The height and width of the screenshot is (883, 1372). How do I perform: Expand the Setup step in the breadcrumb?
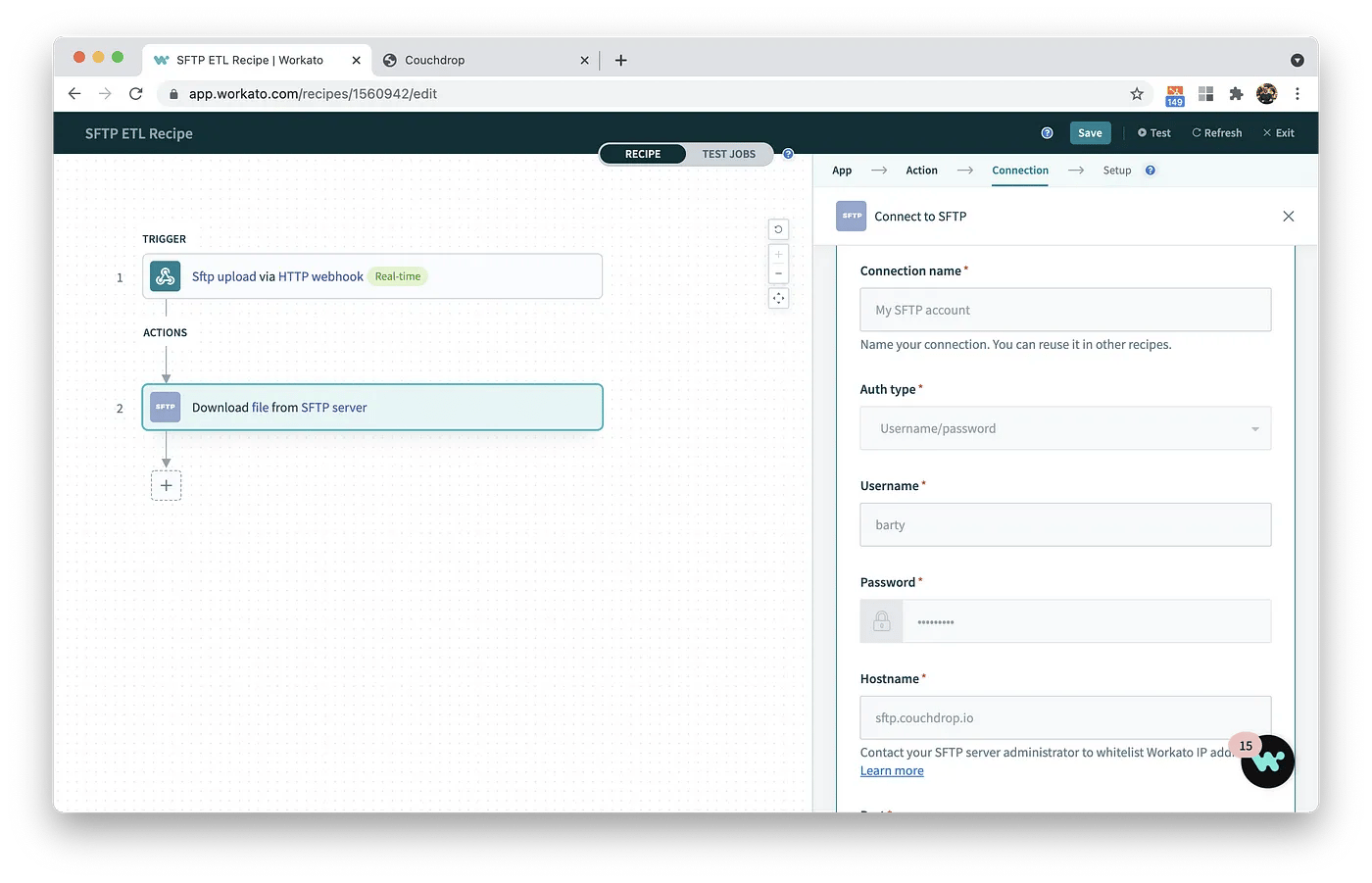(x=1117, y=170)
